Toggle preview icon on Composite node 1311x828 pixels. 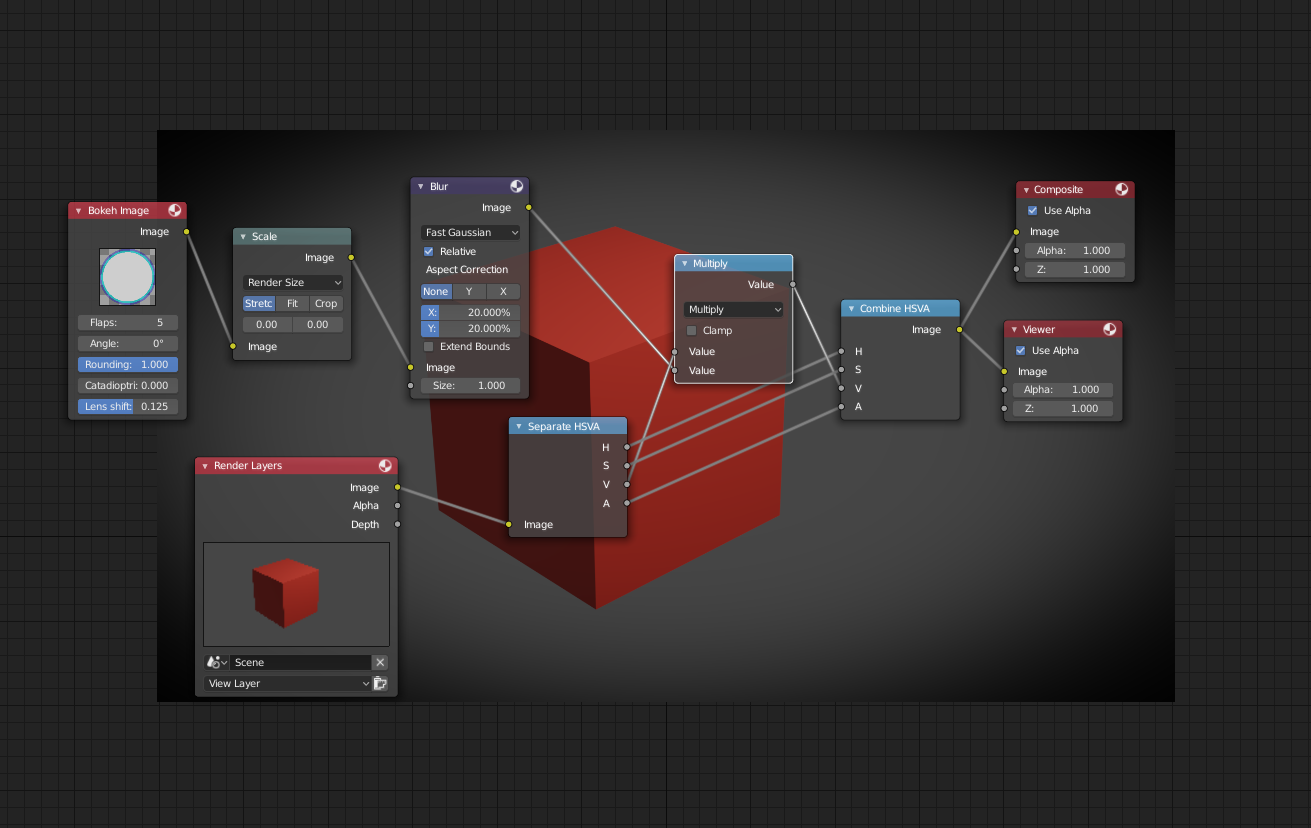tap(1122, 189)
